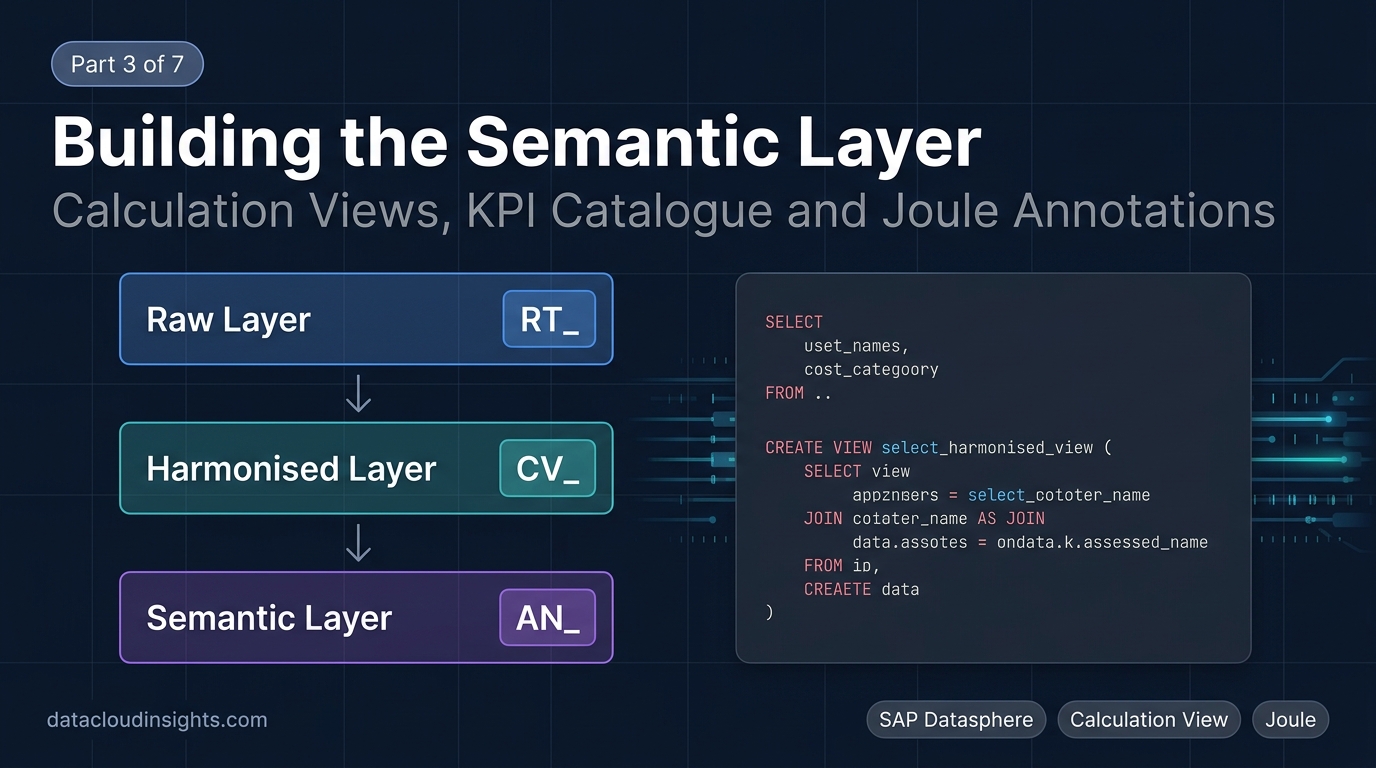Click the SAP Datasphere tag

(956, 720)
